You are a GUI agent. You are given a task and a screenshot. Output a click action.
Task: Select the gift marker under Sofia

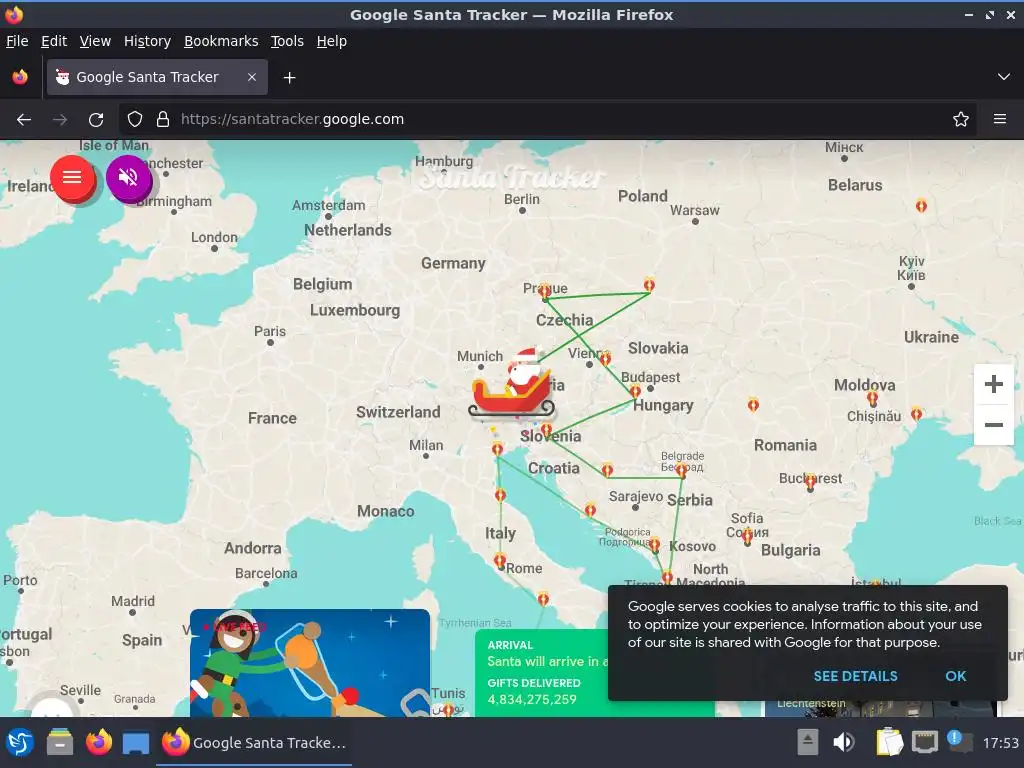coord(747,537)
